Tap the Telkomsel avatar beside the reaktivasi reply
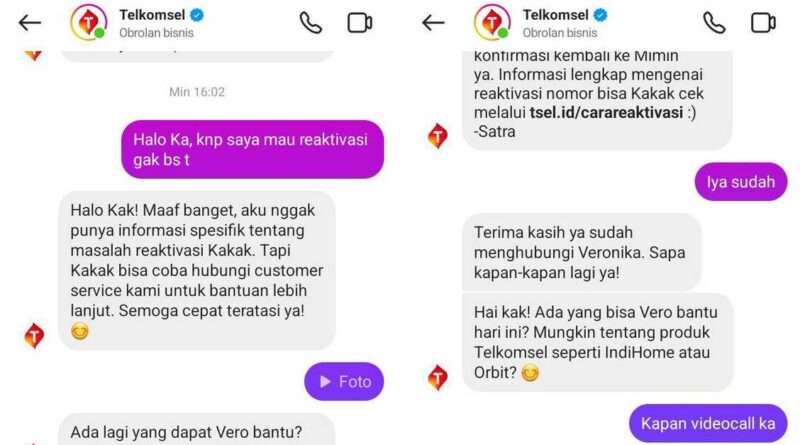Viewport: 800px width, 445px height. [x=34, y=336]
